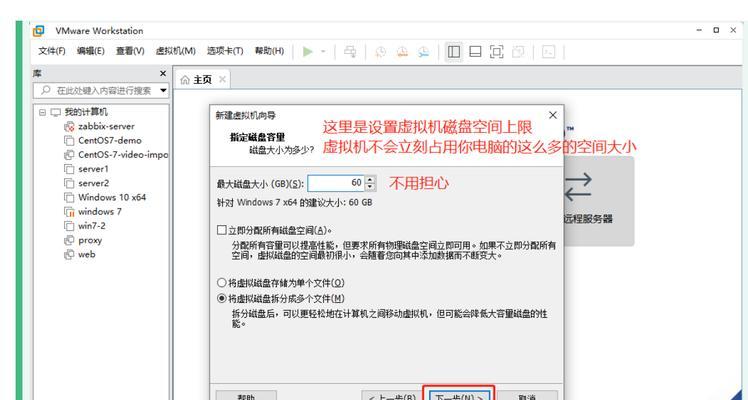The width and height of the screenshot is (748, 400).
Task: Select 将虚拟磁盘拆分成多个文件 radio option
Action: pos(221,298)
